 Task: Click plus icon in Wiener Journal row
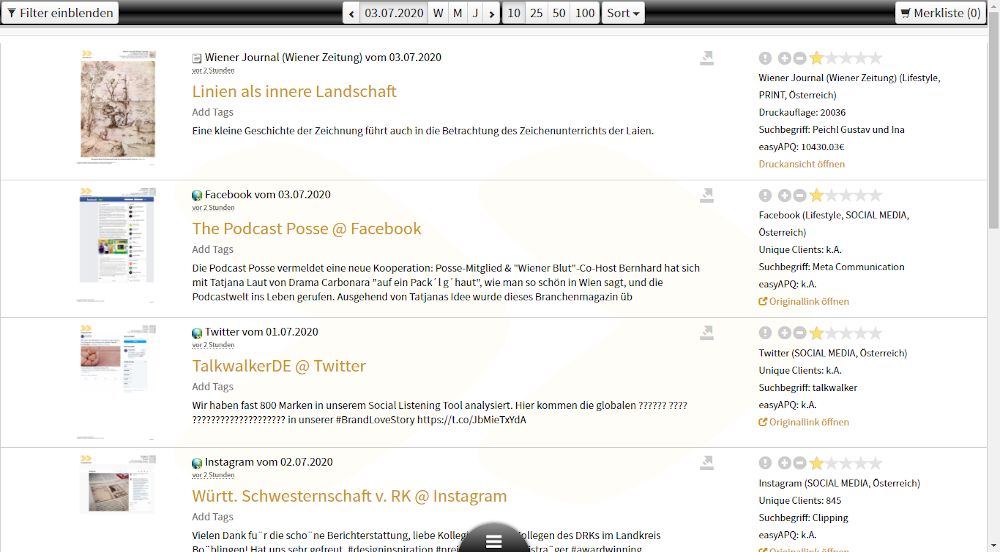(784, 59)
